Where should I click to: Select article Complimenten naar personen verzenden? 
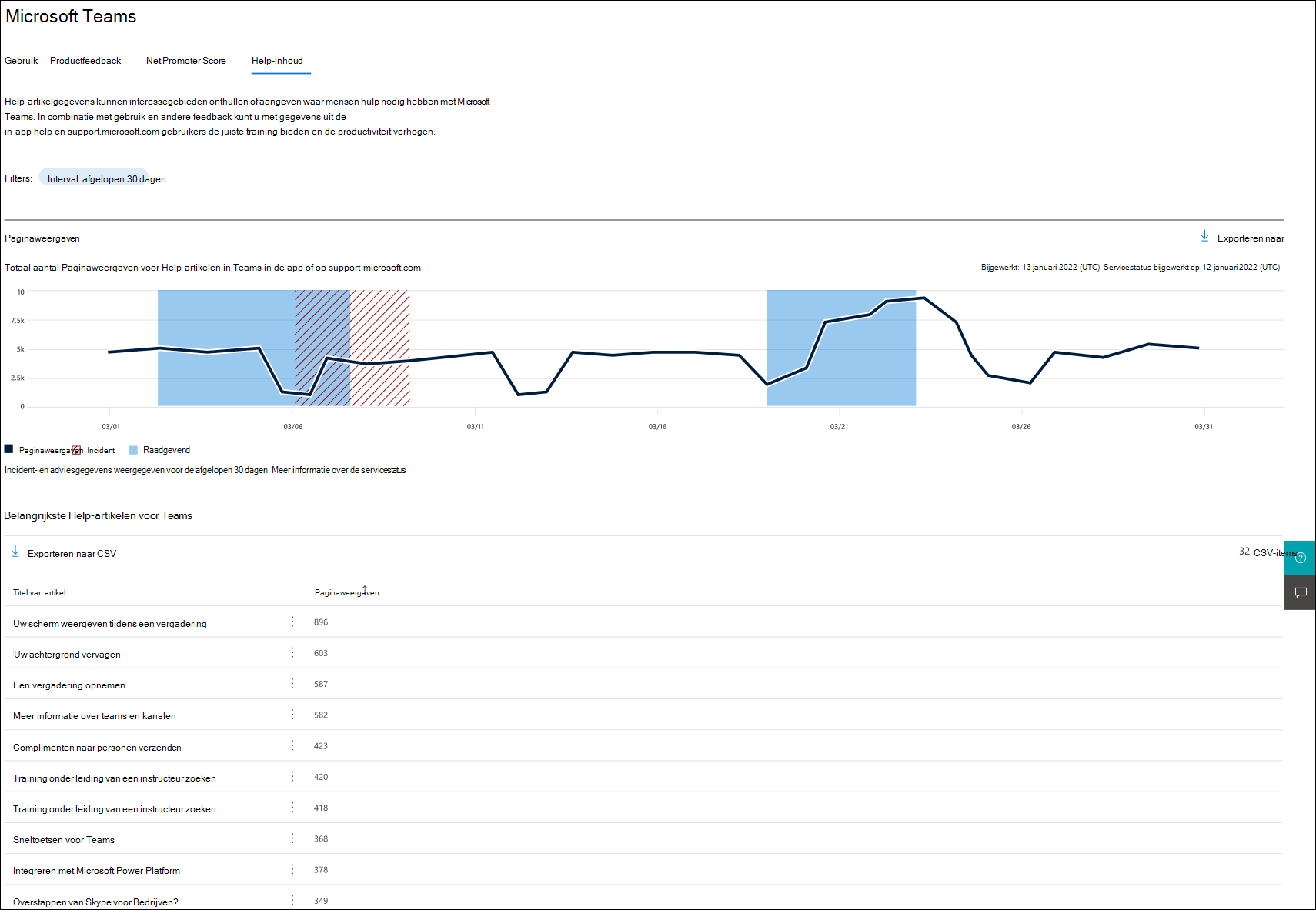click(97, 748)
